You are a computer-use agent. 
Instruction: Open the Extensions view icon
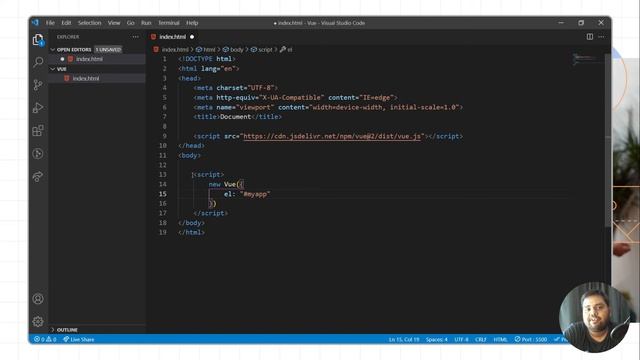click(38, 131)
